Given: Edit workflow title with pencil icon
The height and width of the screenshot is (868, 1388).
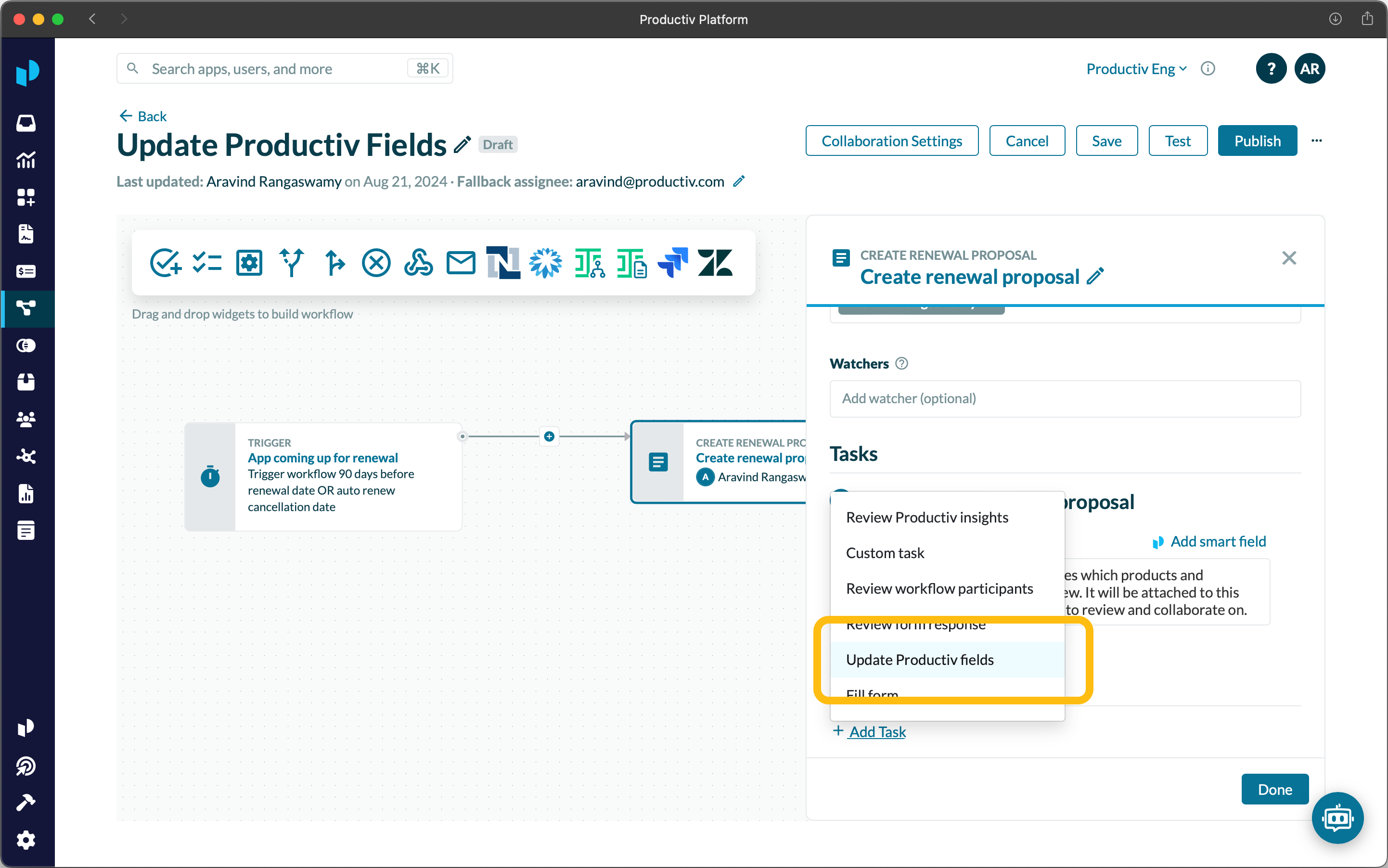Looking at the screenshot, I should click(x=463, y=145).
